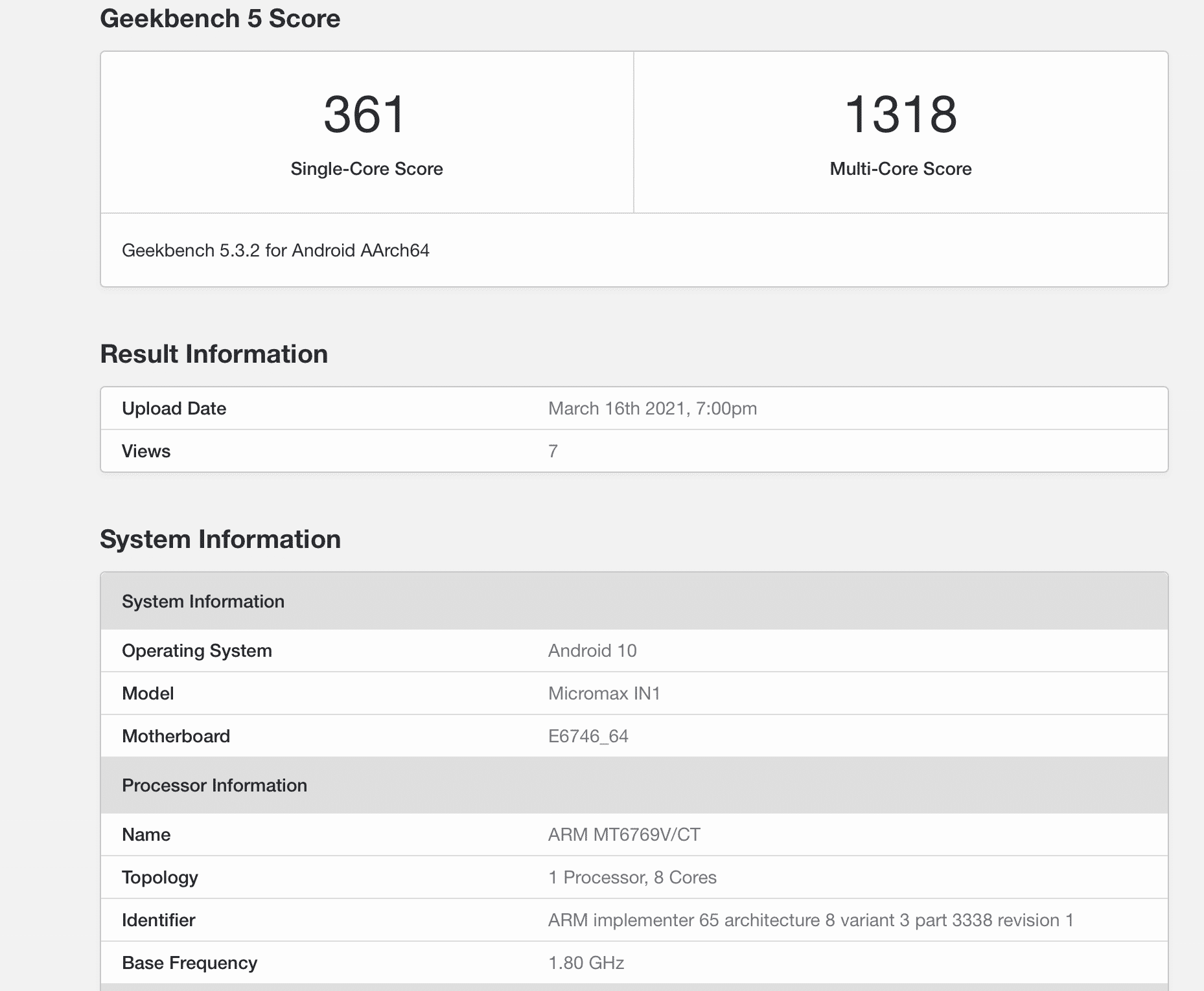The height and width of the screenshot is (991, 1204).
Task: Select the upload date March 16th 2021
Action: 652,408
